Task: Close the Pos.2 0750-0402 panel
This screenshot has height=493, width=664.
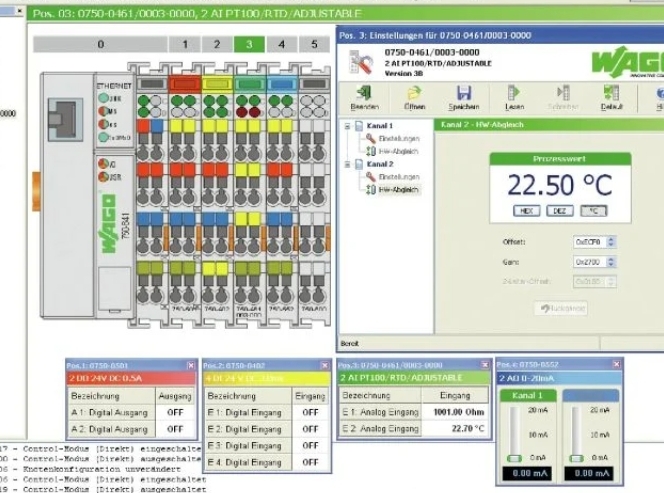Action: coord(325,366)
